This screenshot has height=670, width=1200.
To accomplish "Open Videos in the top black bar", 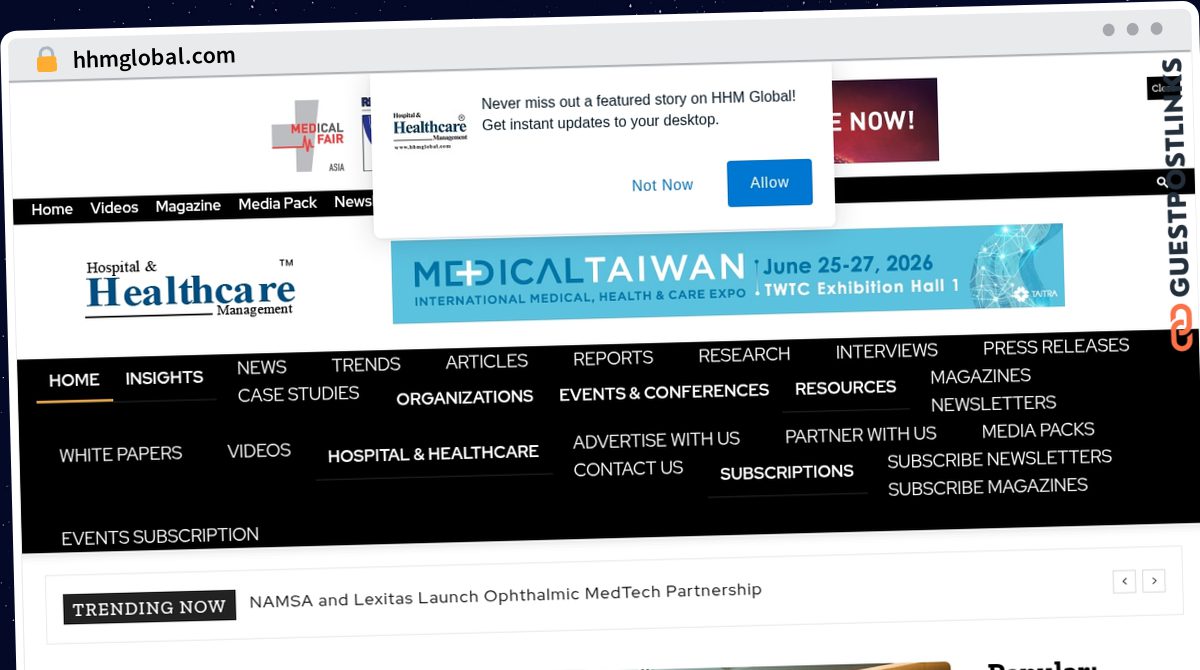I will click(114, 208).
